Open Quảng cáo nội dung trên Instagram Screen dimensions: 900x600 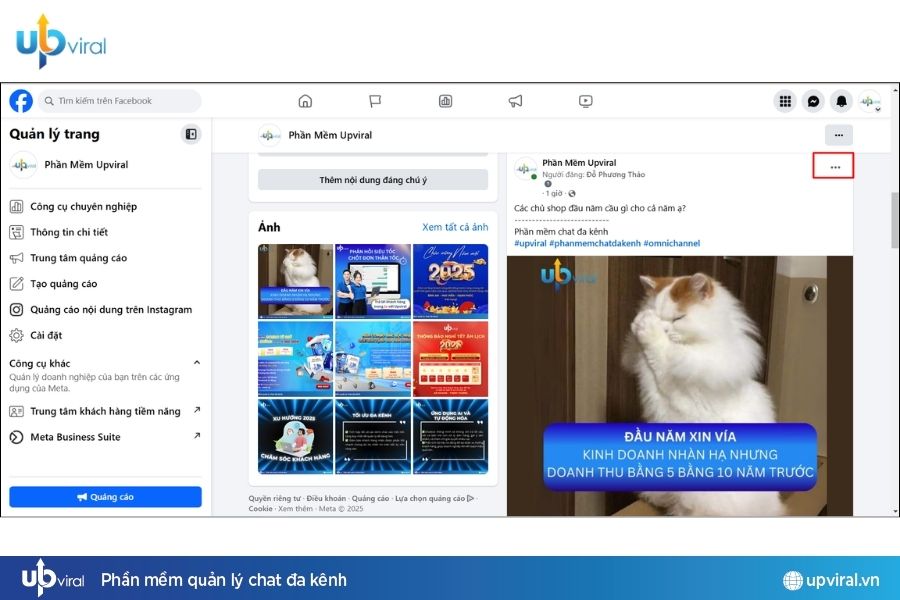[x=105, y=309]
